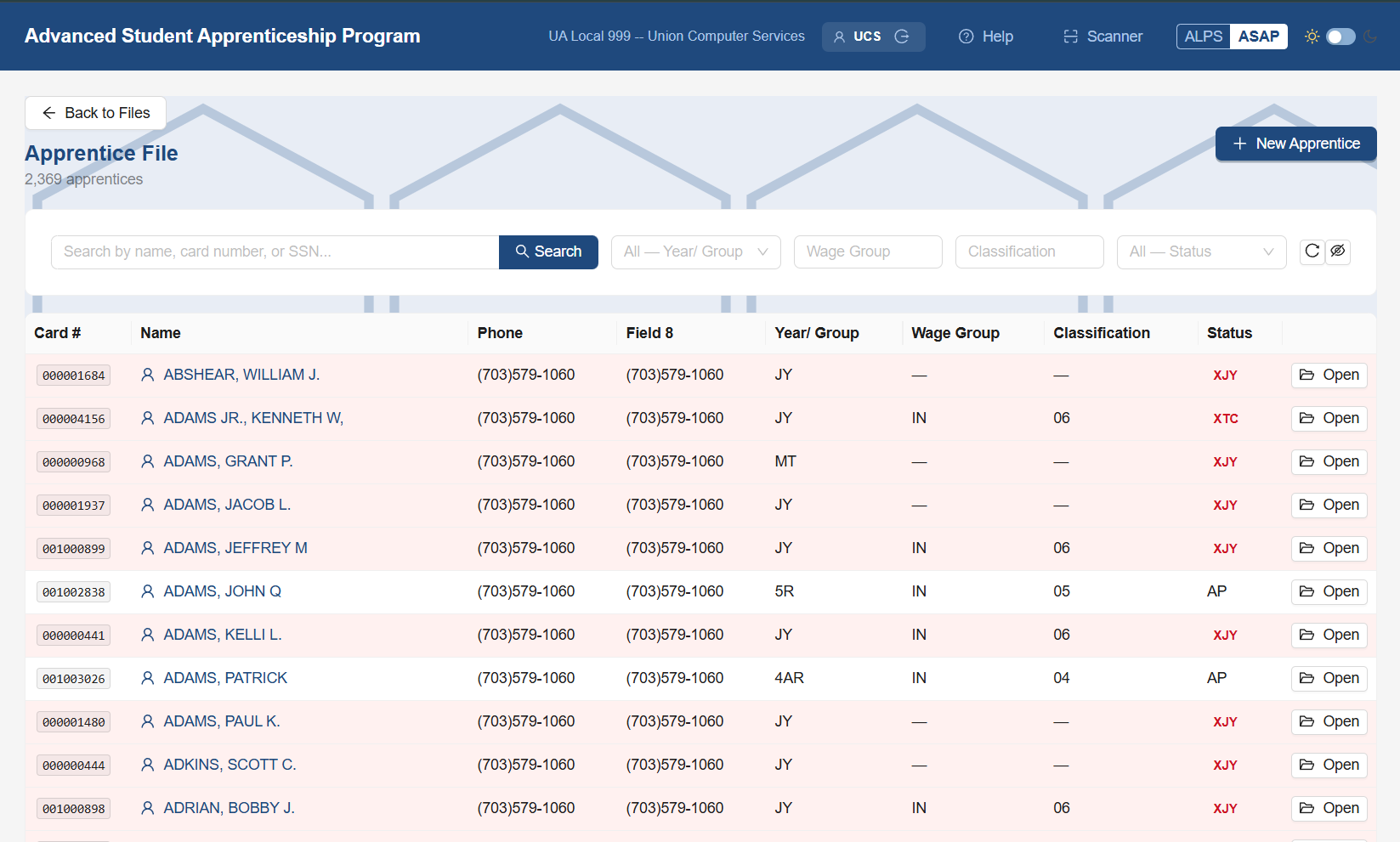Focus the name or SSN search field
This screenshot has width=1400, height=842.
[x=275, y=251]
